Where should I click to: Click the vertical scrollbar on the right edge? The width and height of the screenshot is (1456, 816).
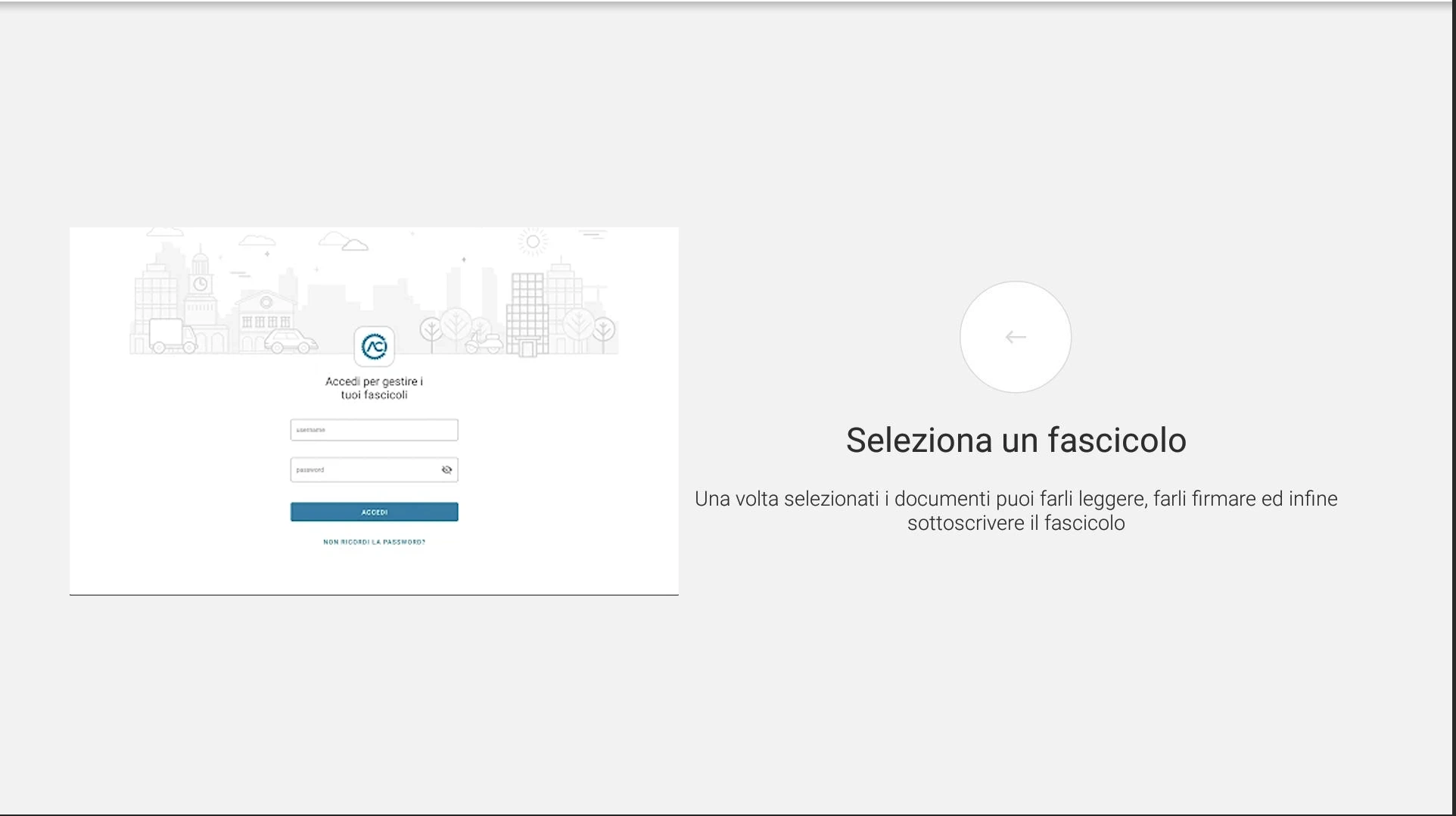[1453, 408]
